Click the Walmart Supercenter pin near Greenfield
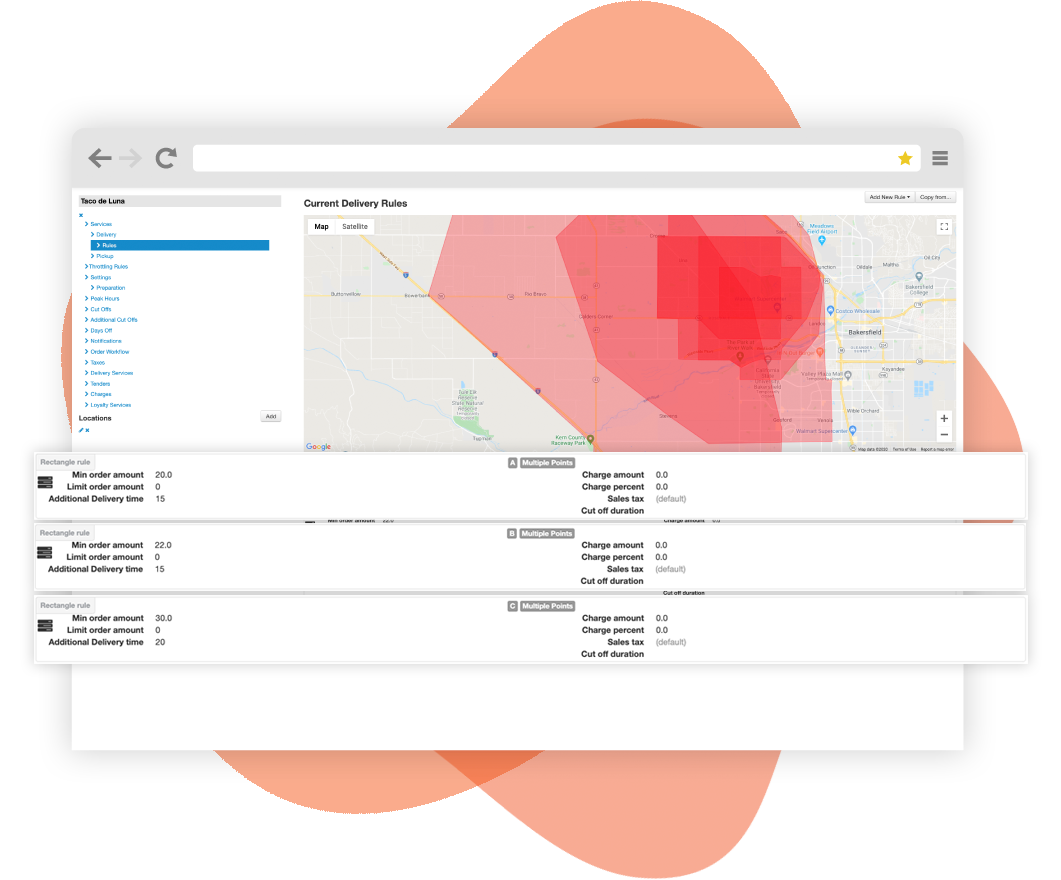Viewport: 1061px width, 880px height. pyautogui.click(x=853, y=430)
